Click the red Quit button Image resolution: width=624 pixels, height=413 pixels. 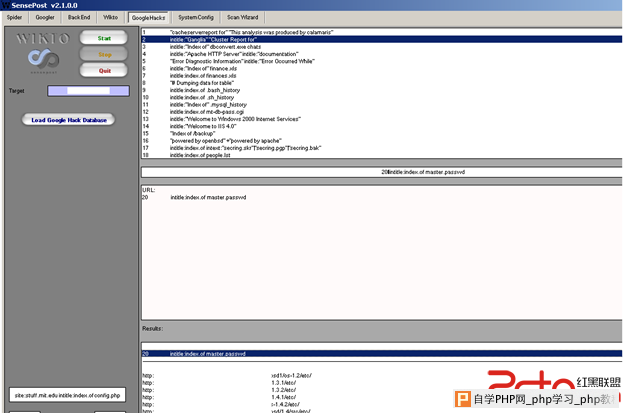(104, 70)
